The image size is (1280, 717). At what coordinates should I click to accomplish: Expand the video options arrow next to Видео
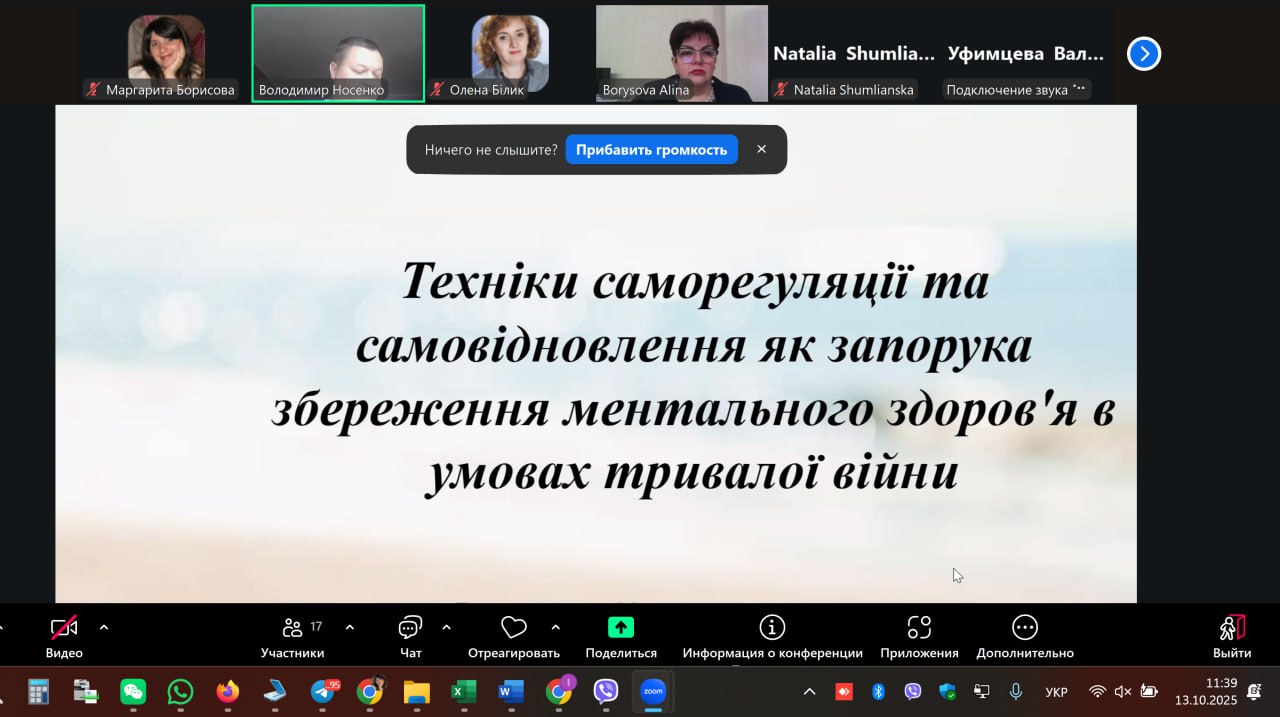point(104,627)
